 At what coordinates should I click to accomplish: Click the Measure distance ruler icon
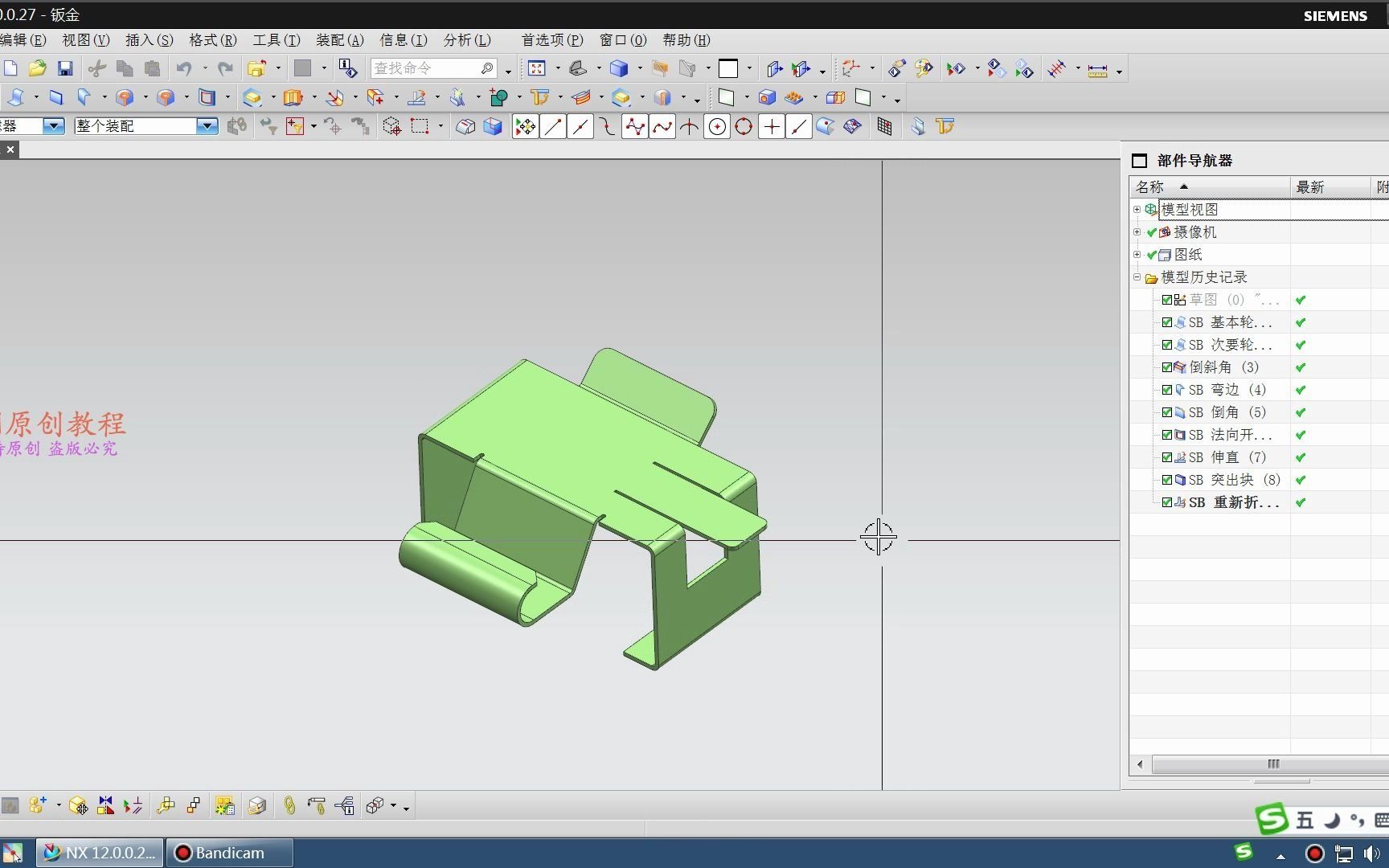tap(1097, 70)
